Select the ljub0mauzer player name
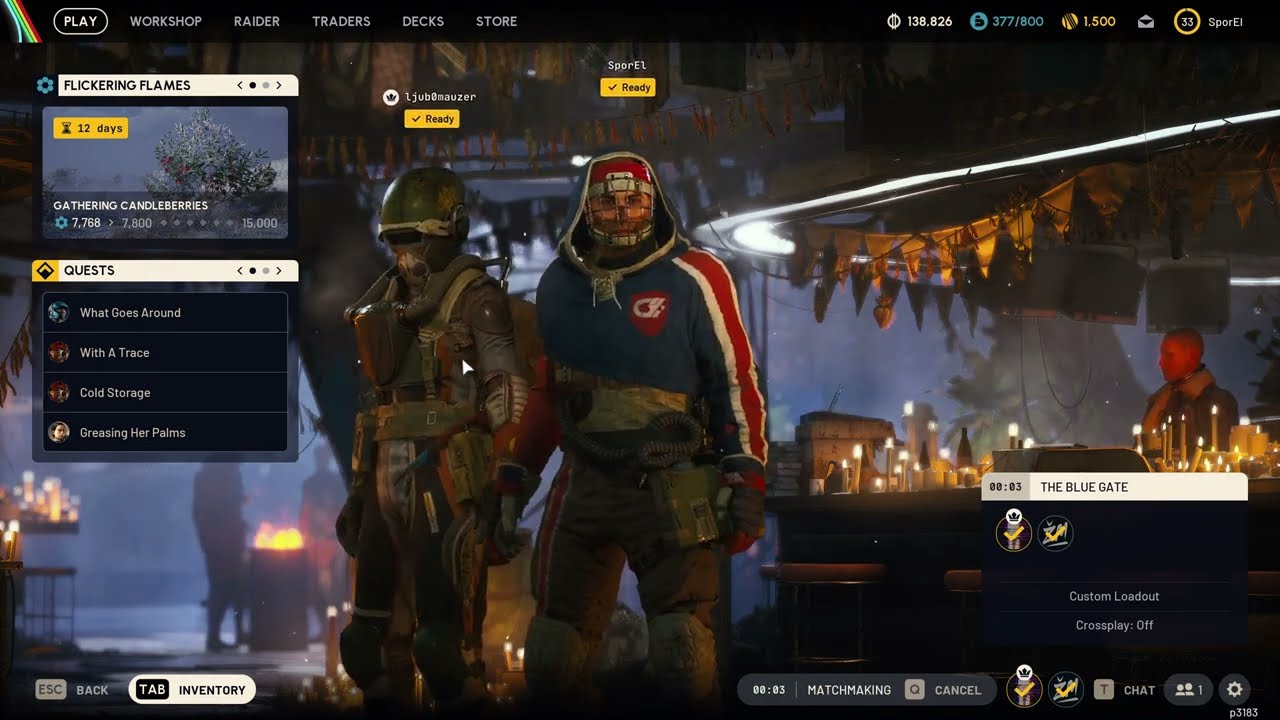 tap(440, 97)
